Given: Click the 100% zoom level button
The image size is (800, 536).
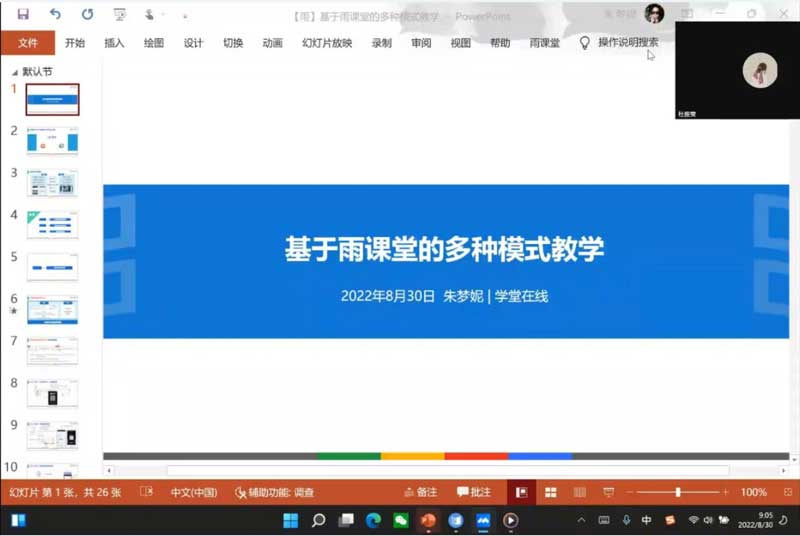Looking at the screenshot, I should (x=754, y=492).
